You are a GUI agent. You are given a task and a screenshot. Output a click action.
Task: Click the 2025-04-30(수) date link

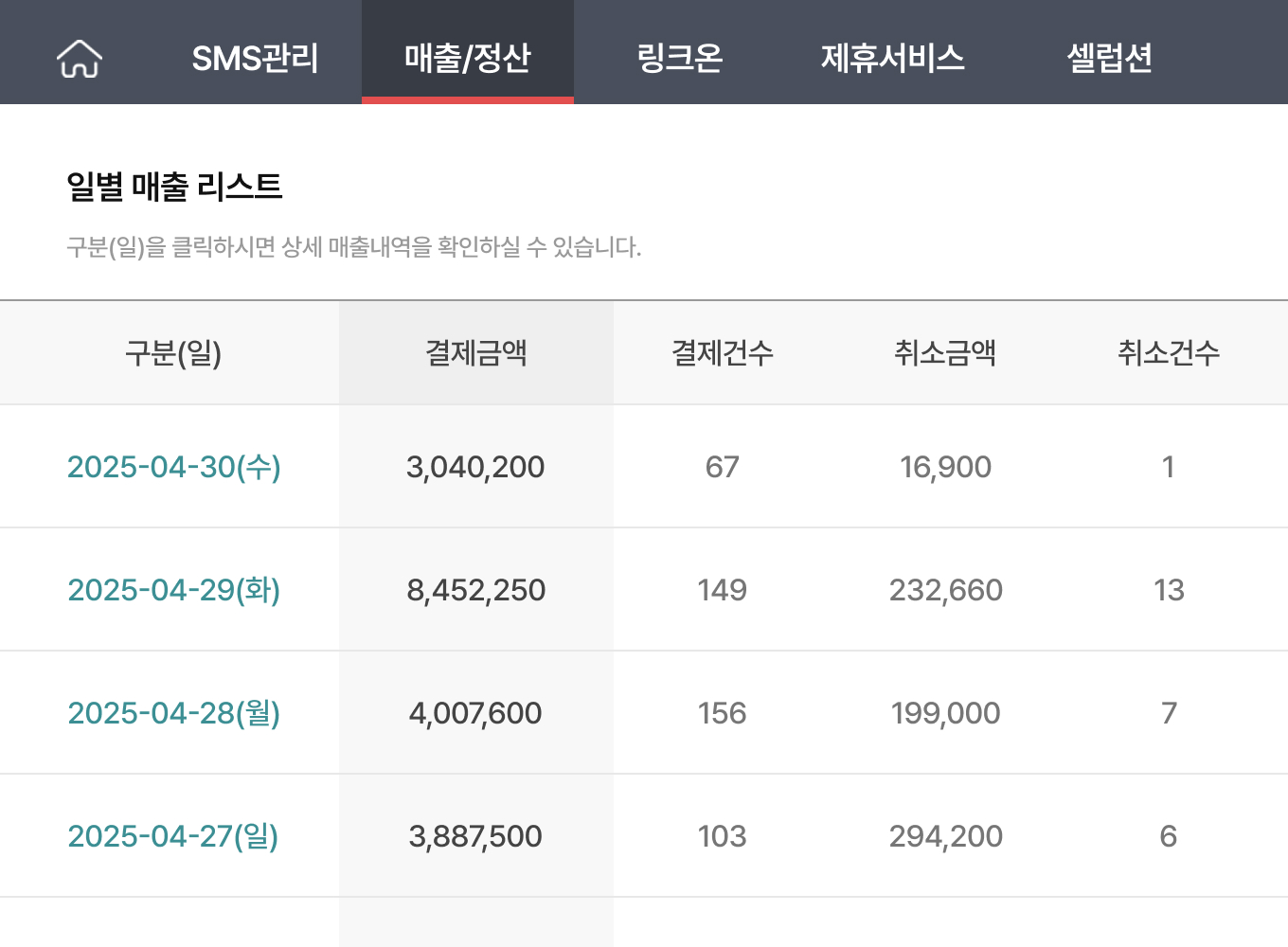(173, 466)
